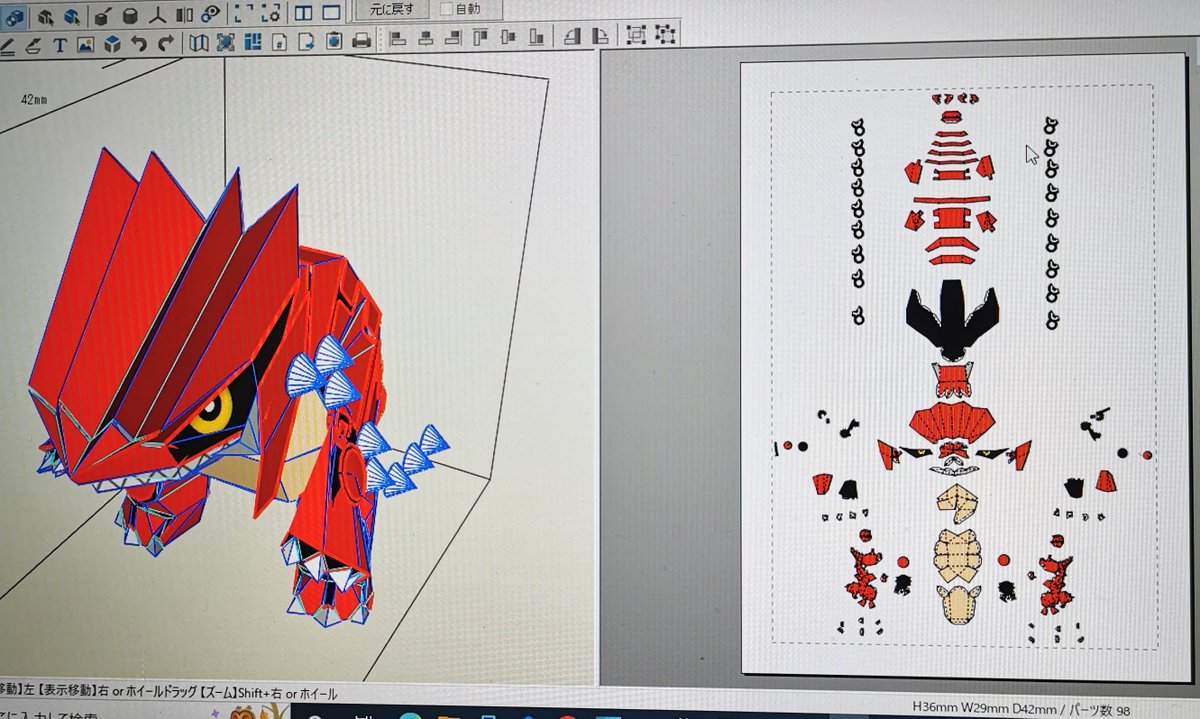
Task: Click the eye link view icon
Action: click(211, 14)
